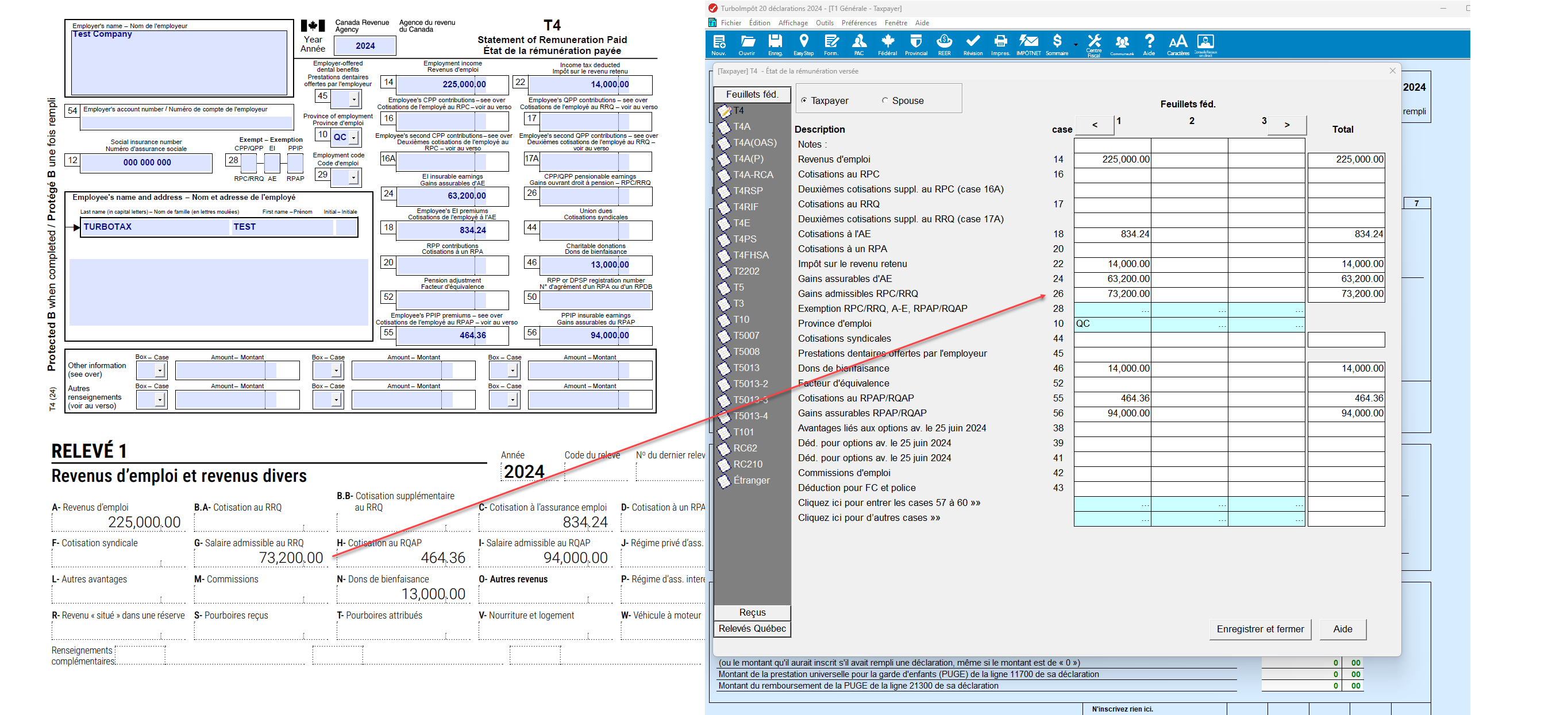
Task: Open the Affichage menu
Action: pos(793,23)
